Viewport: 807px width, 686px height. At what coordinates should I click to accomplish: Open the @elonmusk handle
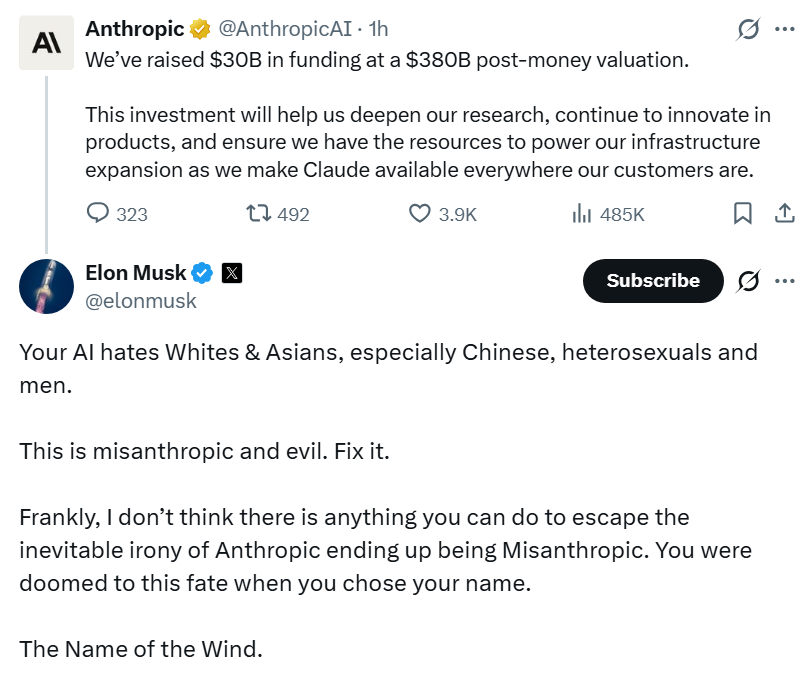point(141,300)
